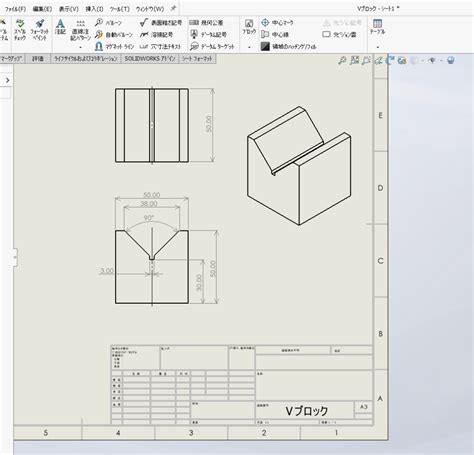Open the Hide/Show Items dropdown arrow
Image resolution: width=474 pixels, height=455 pixels.
click(441, 61)
